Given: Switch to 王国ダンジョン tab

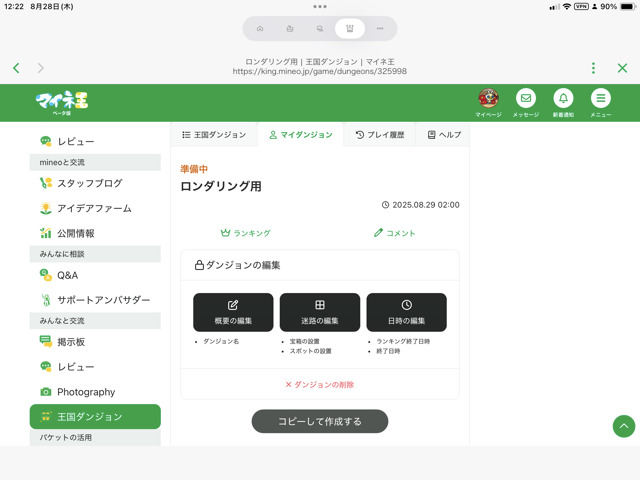Looking at the screenshot, I should click(x=214, y=135).
